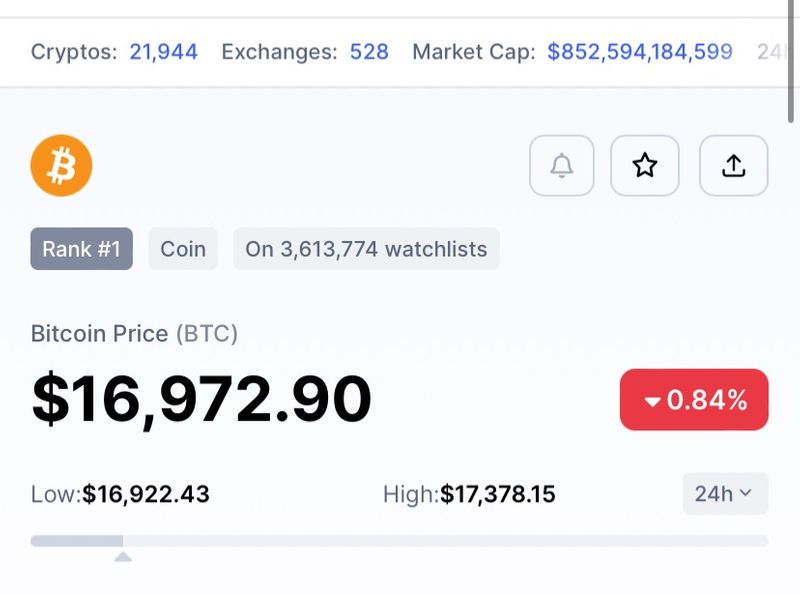This screenshot has height=594, width=800.
Task: Click the share upload icon button
Action: click(x=733, y=166)
